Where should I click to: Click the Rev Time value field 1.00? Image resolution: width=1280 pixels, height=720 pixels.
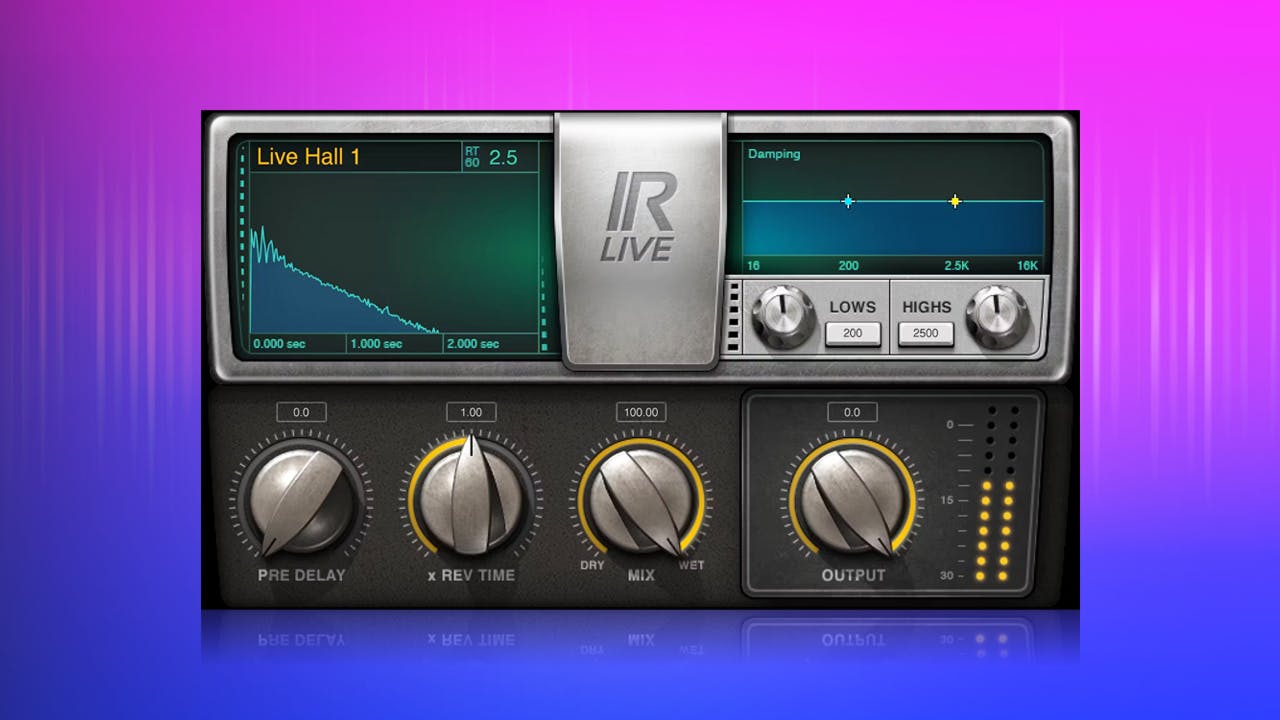pyautogui.click(x=471, y=412)
